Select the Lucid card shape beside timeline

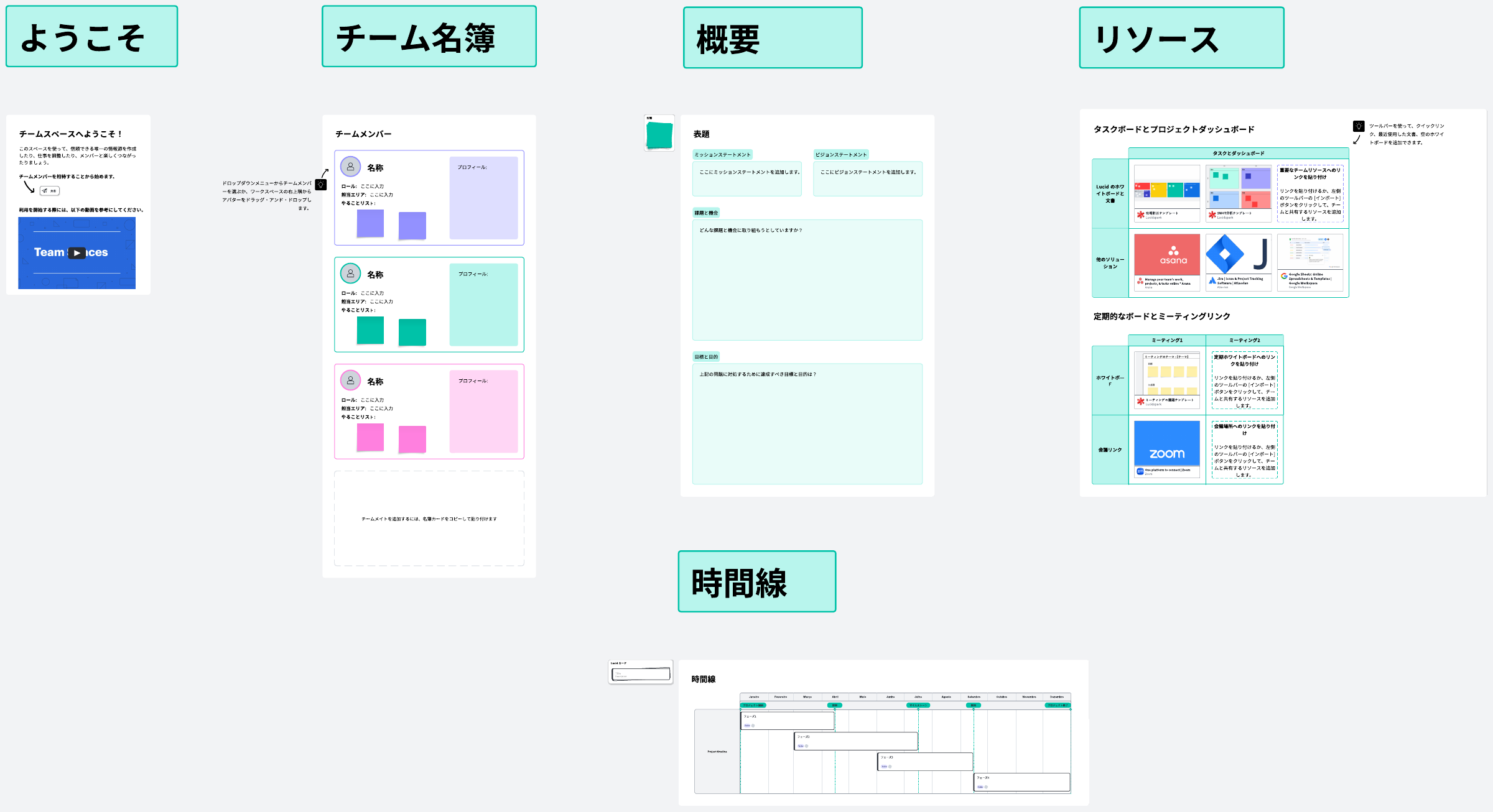coord(641,673)
